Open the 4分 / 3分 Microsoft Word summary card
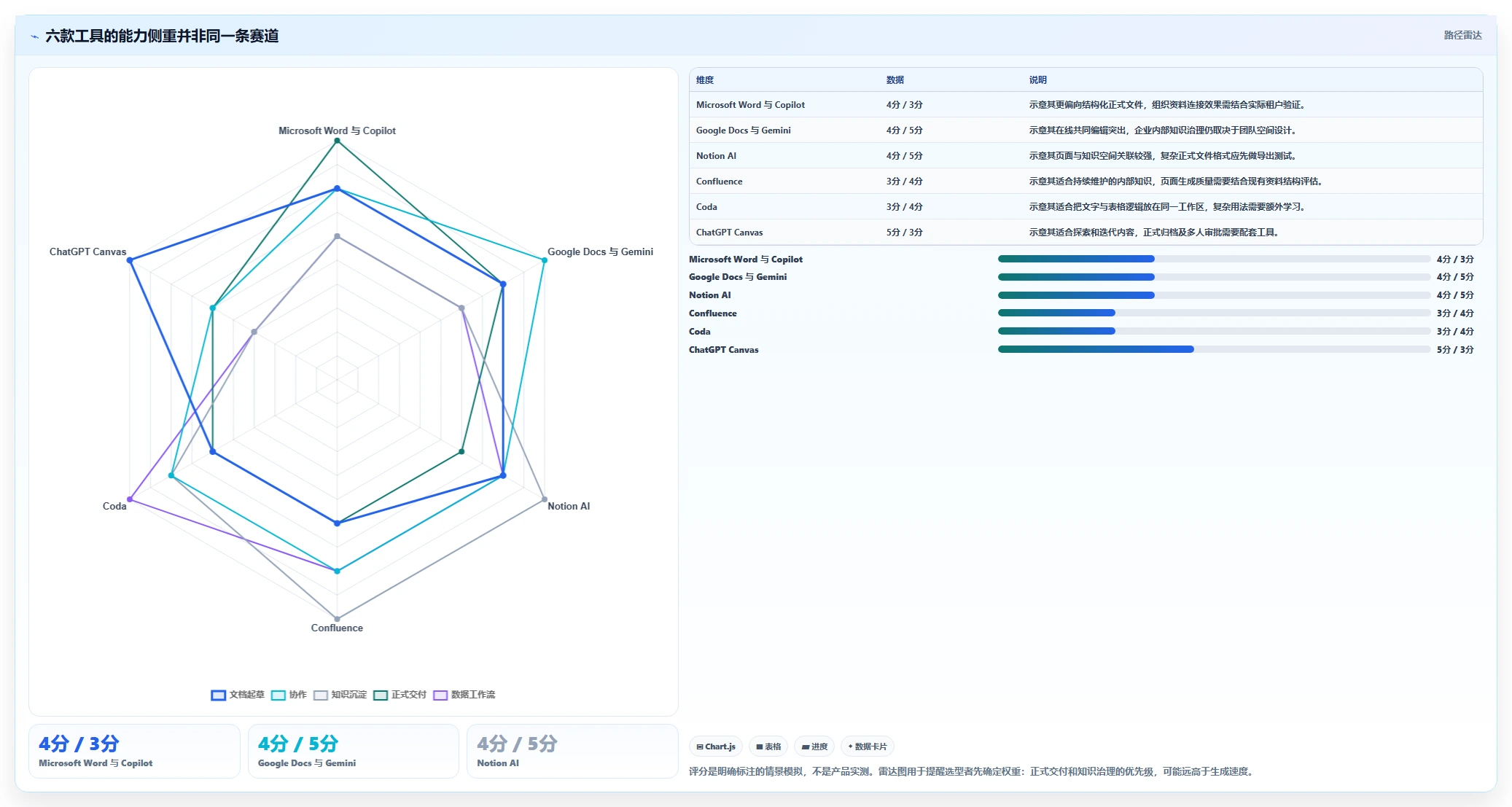1512x807 pixels. pyautogui.click(x=134, y=751)
